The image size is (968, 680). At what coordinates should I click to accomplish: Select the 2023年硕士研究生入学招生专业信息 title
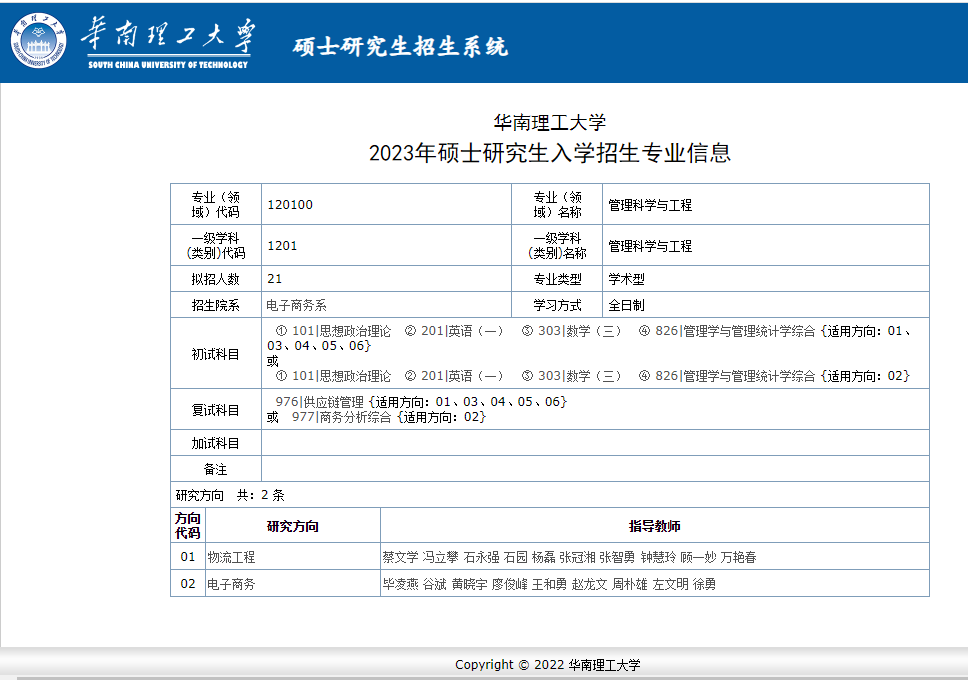[549, 153]
